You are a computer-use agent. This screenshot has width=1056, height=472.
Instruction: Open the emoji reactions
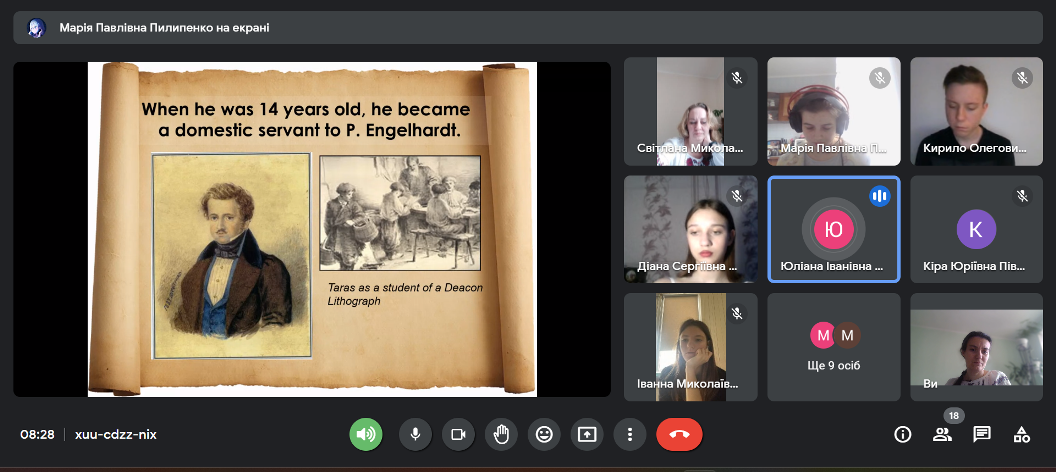click(x=544, y=434)
